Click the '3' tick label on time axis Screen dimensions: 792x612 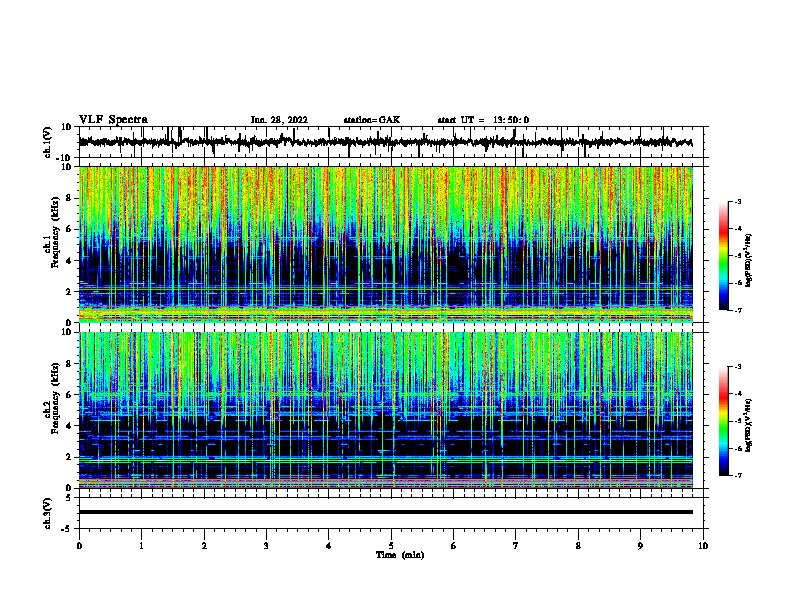pos(266,546)
